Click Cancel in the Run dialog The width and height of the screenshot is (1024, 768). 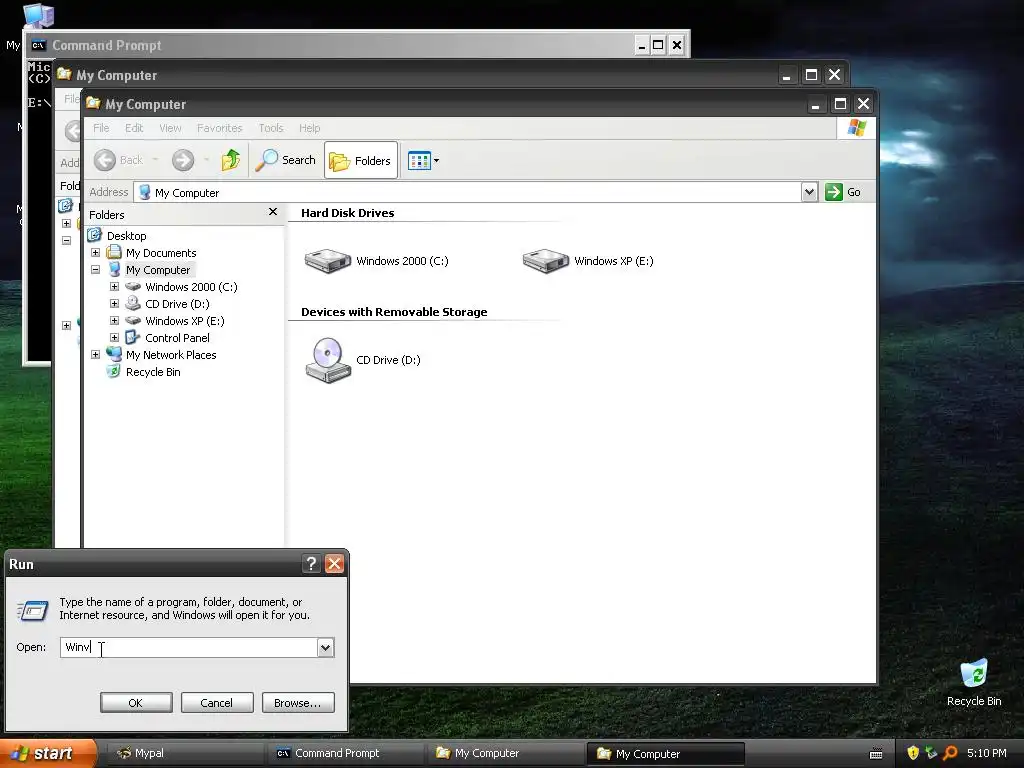(217, 703)
